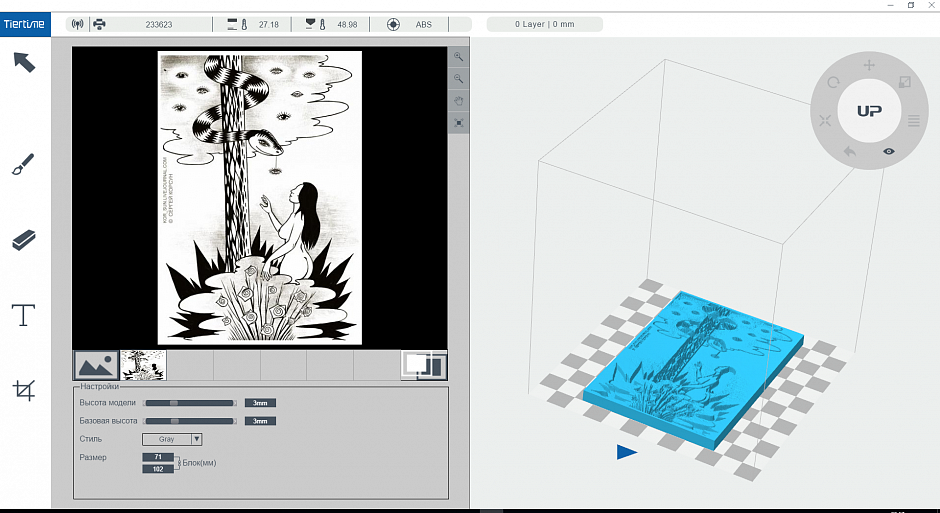Click the move arrows icon on wheel
The height and width of the screenshot is (513, 940).
click(x=825, y=120)
